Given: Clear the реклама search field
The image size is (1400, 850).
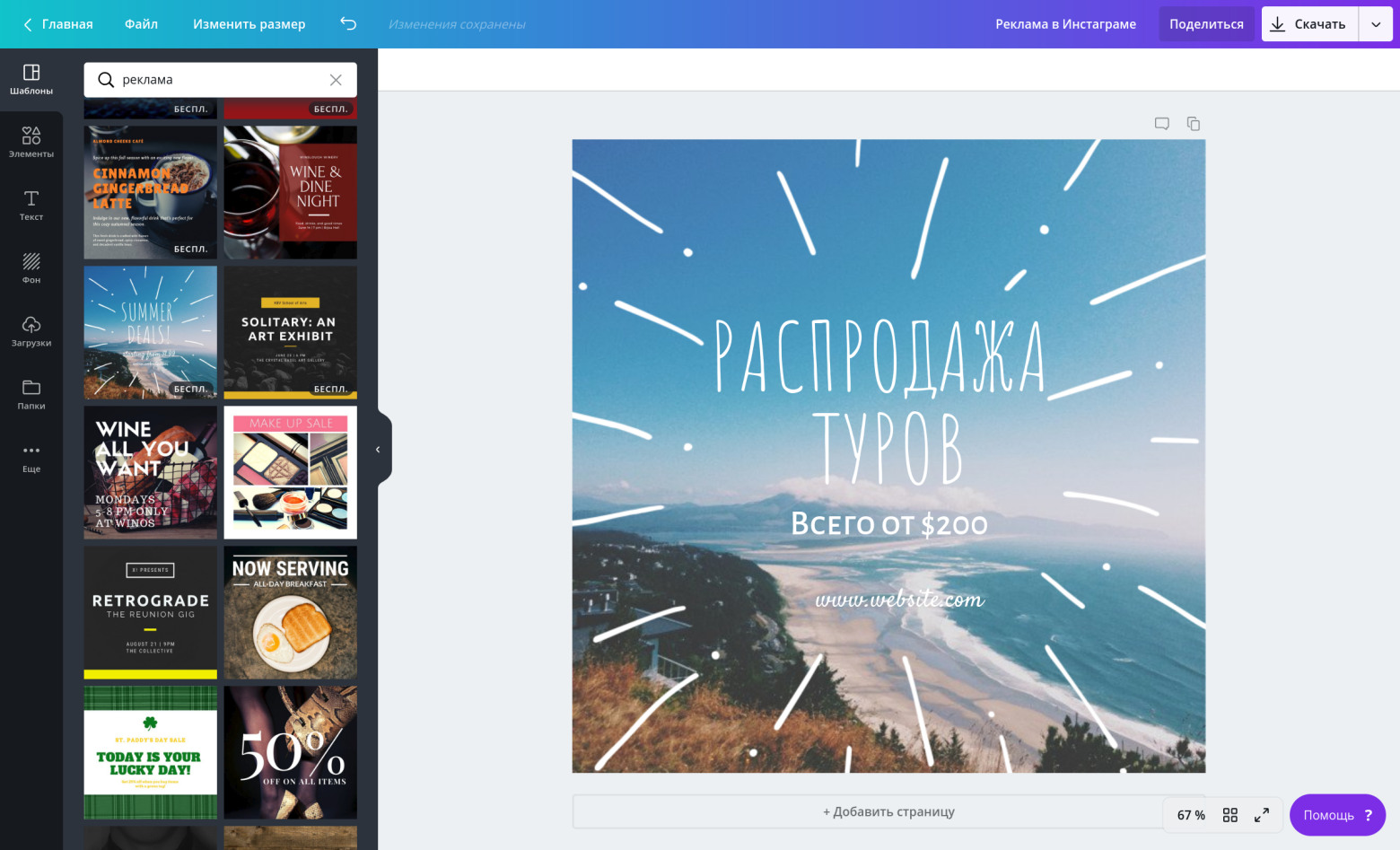Looking at the screenshot, I should coord(336,80).
